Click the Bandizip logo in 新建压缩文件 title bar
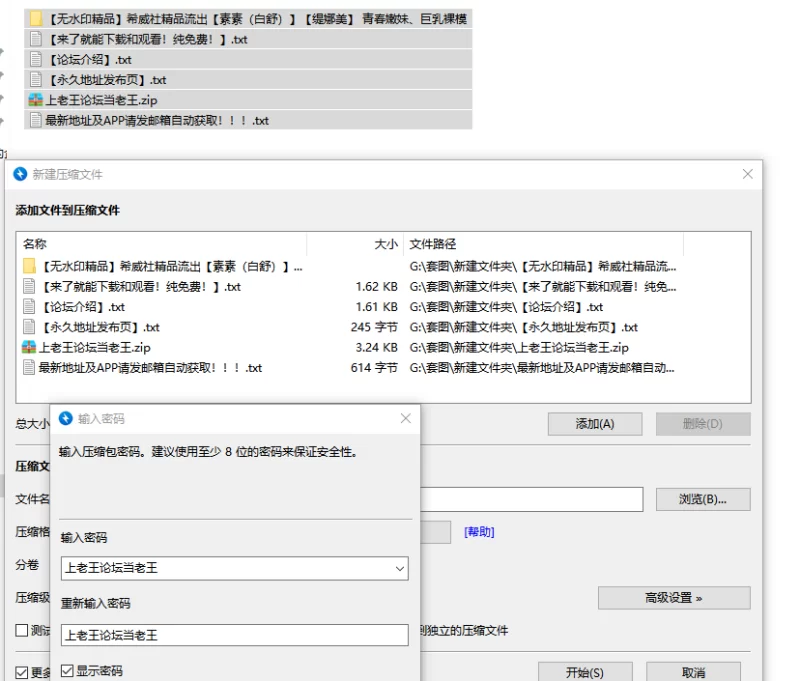The width and height of the screenshot is (800, 681). click(x=20, y=174)
